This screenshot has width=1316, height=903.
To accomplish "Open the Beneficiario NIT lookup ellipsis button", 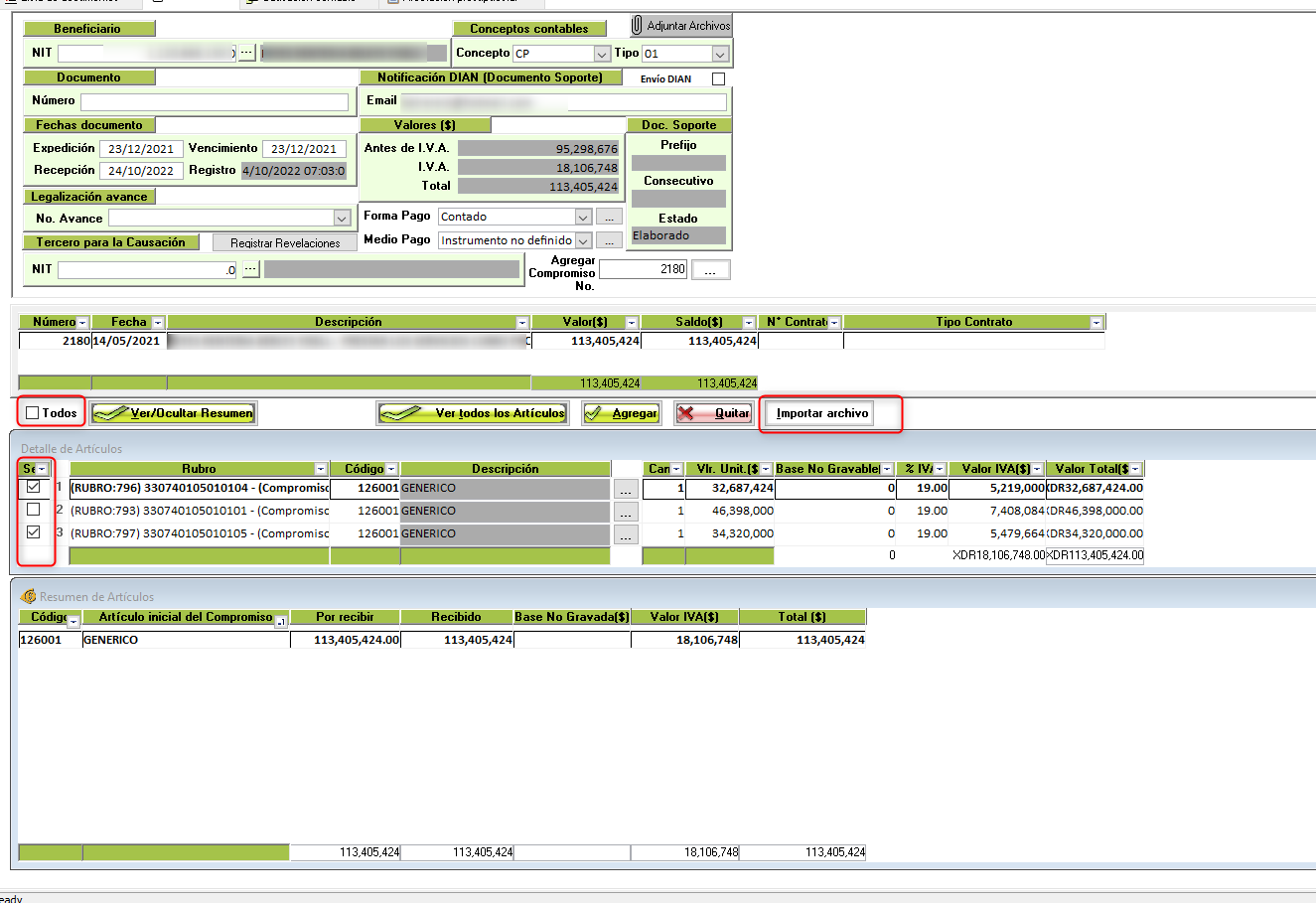I will (x=247, y=53).
